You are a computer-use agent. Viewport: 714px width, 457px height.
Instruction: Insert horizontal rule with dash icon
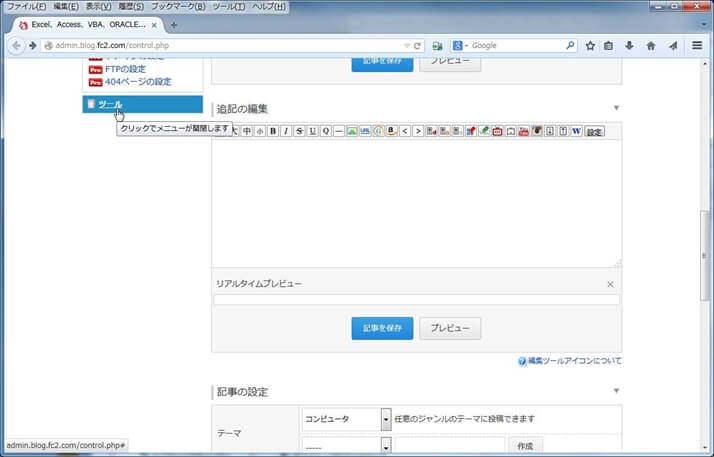339,131
